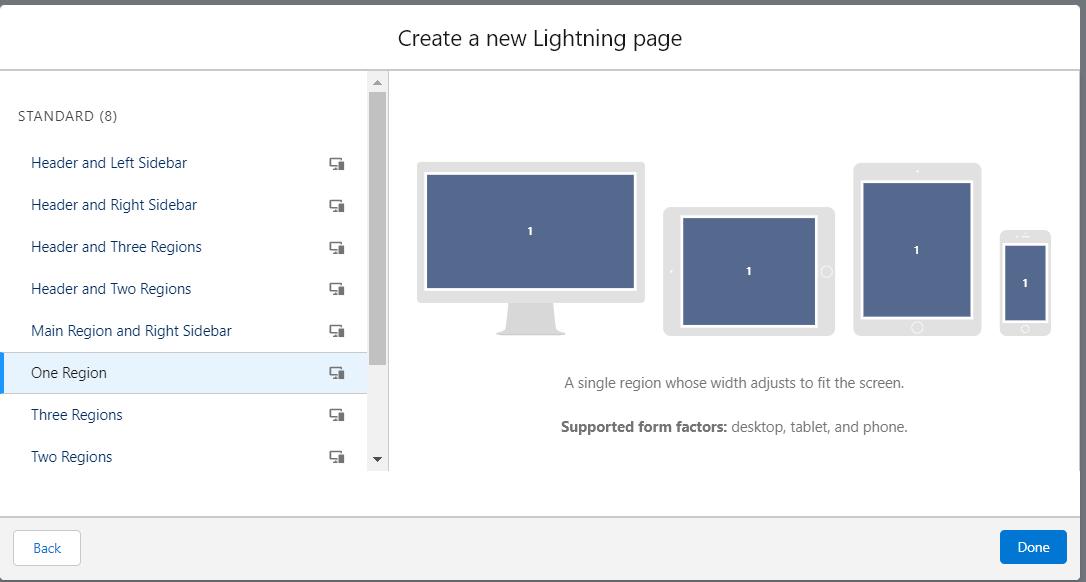This screenshot has height=582, width=1086.
Task: Pick the Two Regions template
Action: tap(72, 457)
